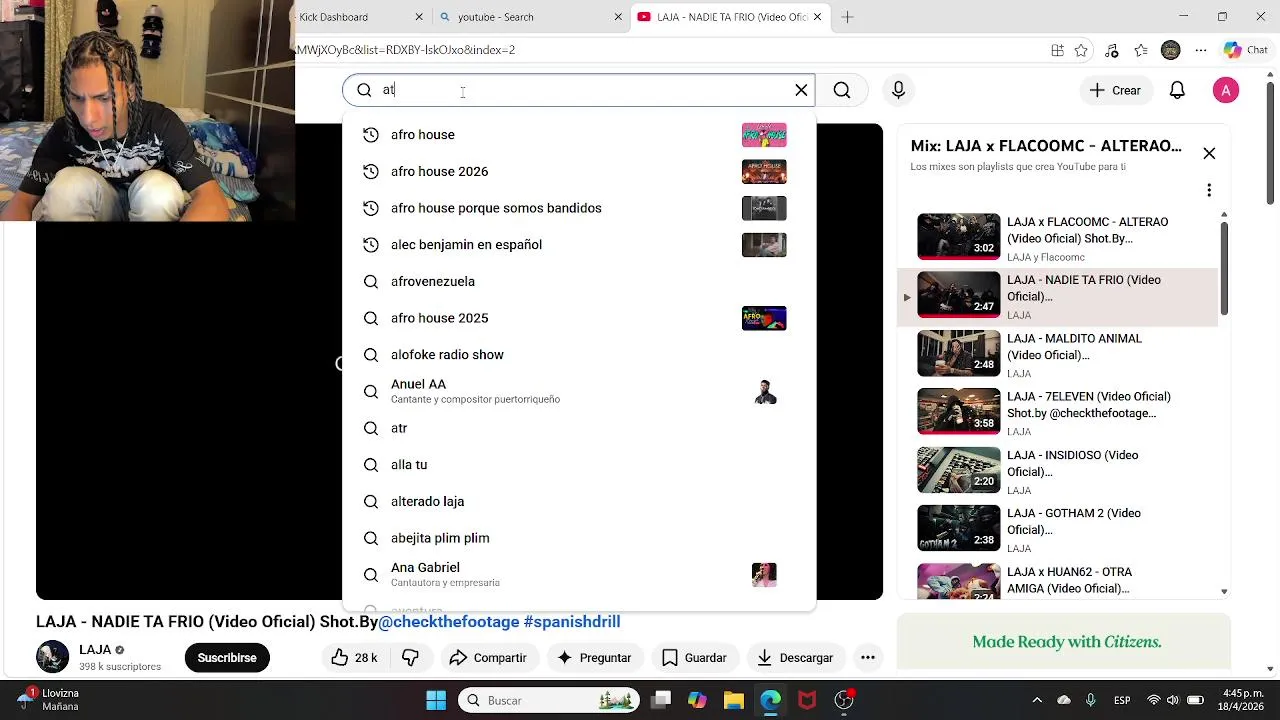Open the browser favorites icon
Viewport: 1280px width, 720px height.
1141,50
